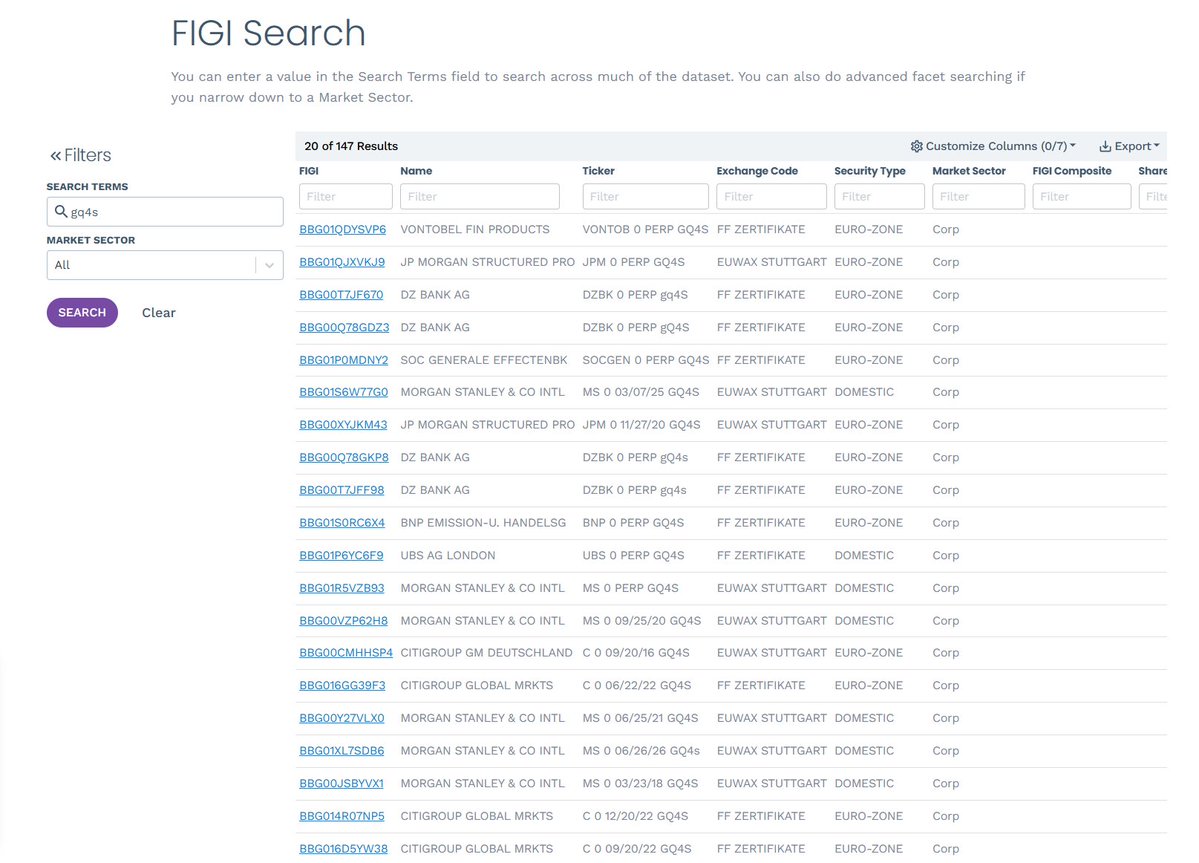Click the FIGI Composite column header
This screenshot has width=1199, height=863.
[x=1071, y=171]
